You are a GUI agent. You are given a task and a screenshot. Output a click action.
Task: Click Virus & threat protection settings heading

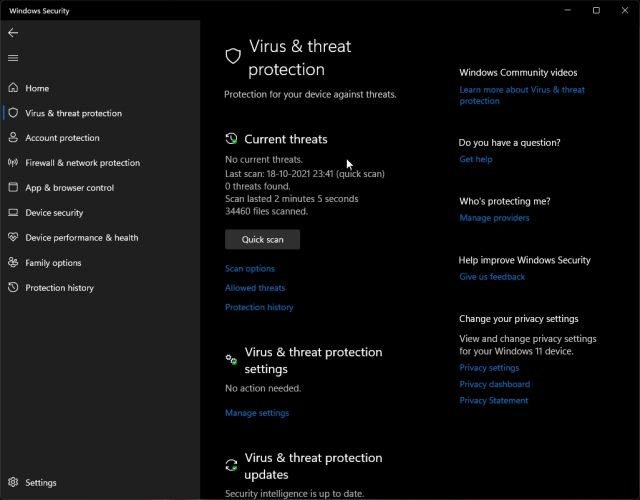pos(313,360)
